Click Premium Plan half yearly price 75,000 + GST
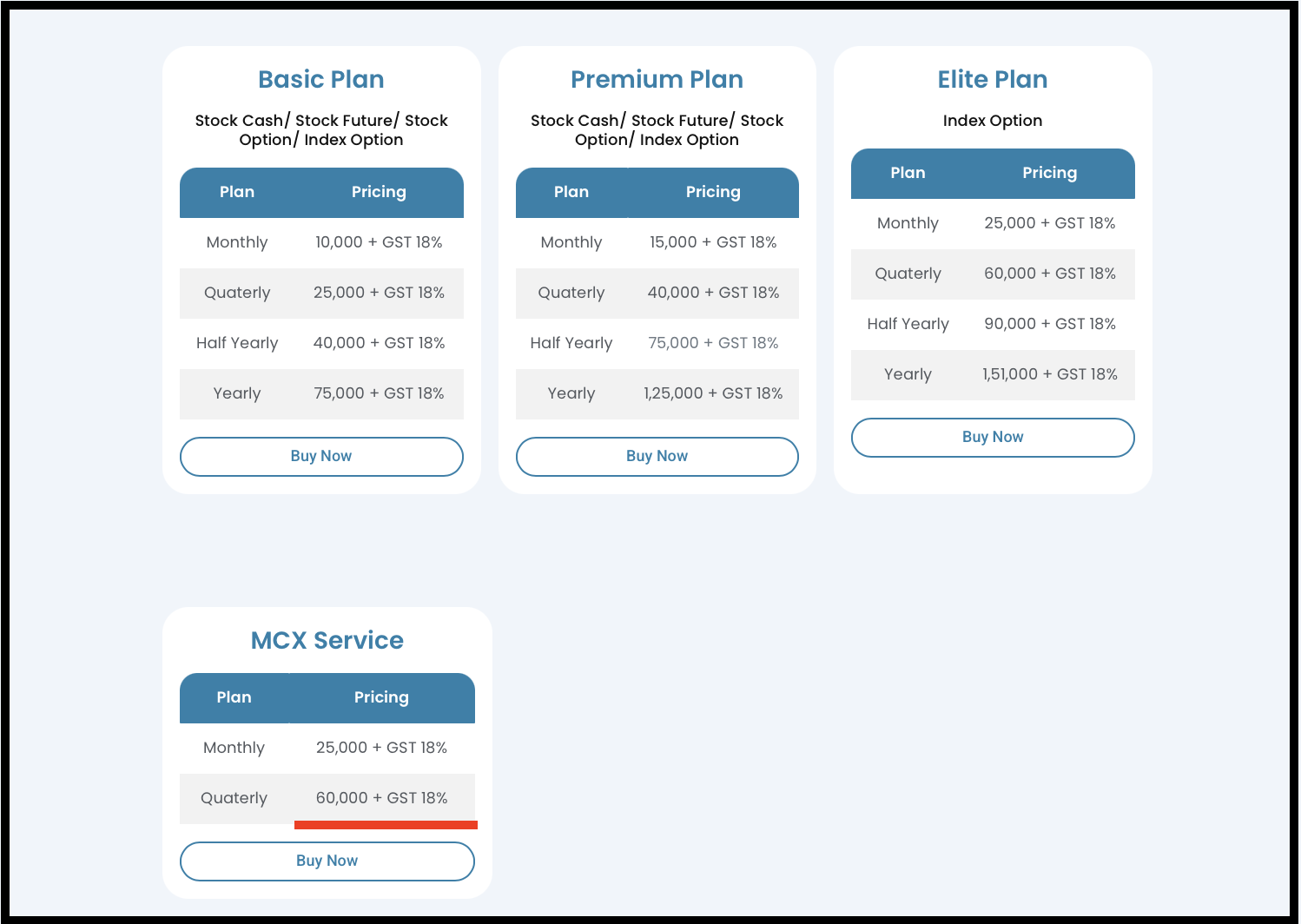Screen dimensions: 1301x924 coord(713,343)
